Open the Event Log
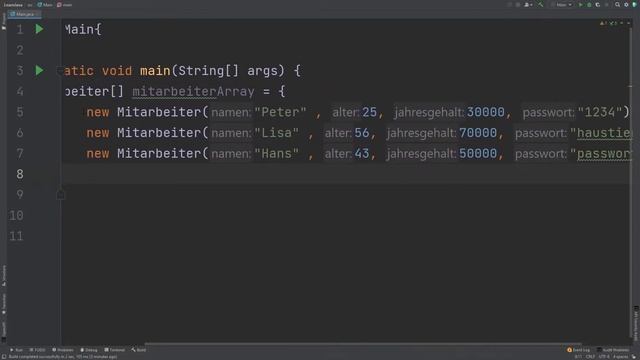This screenshot has height=360, width=640. coord(578,350)
